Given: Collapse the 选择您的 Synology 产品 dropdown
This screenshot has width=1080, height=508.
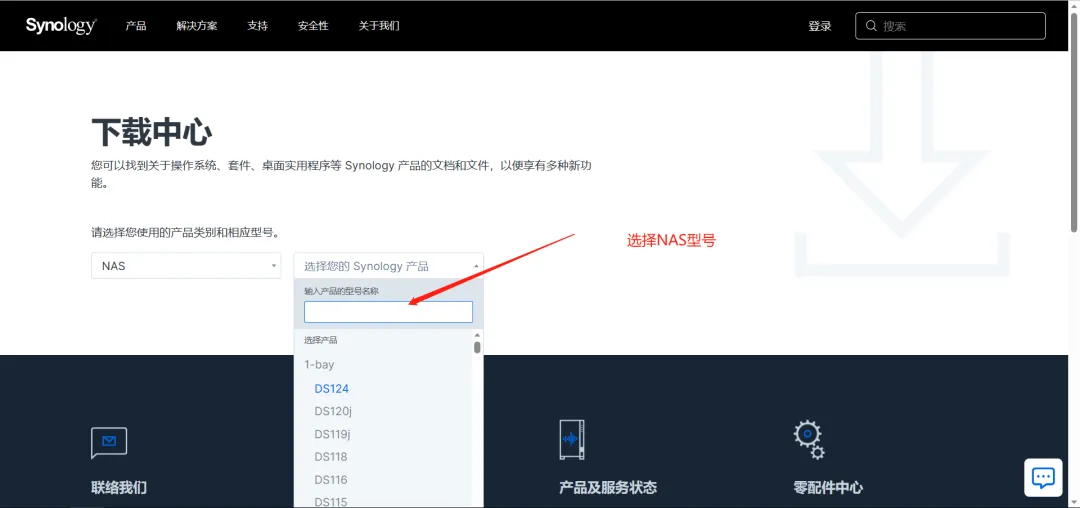Looking at the screenshot, I should click(388, 266).
